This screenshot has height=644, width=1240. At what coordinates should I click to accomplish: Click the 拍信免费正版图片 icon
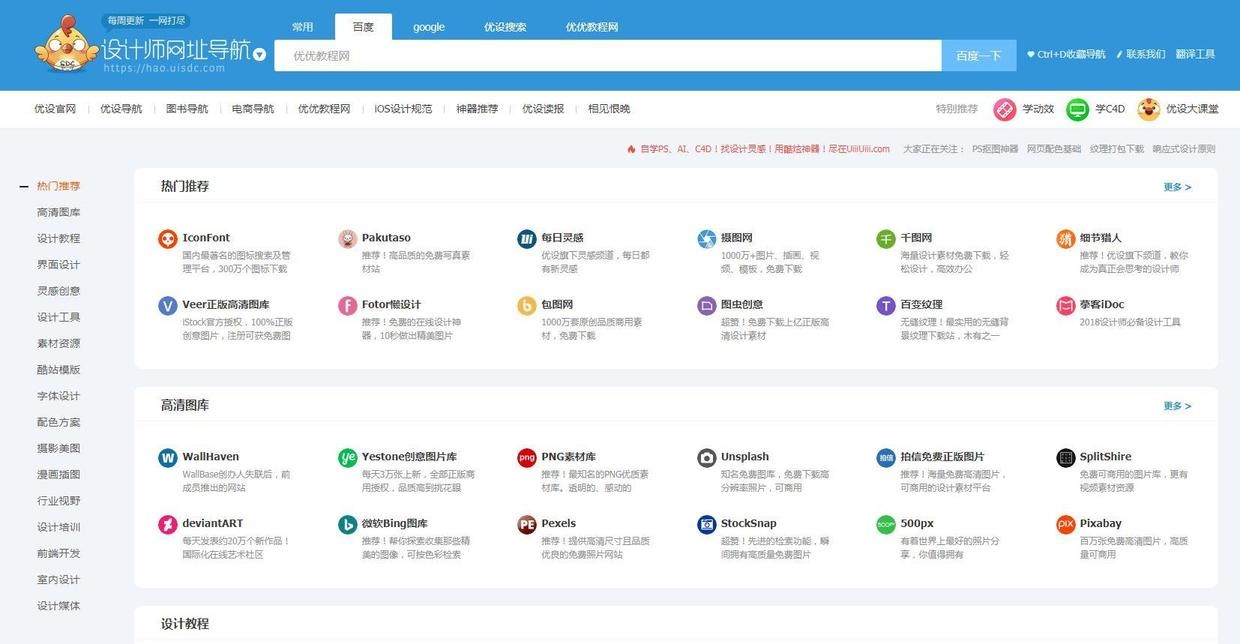pyautogui.click(x=886, y=458)
